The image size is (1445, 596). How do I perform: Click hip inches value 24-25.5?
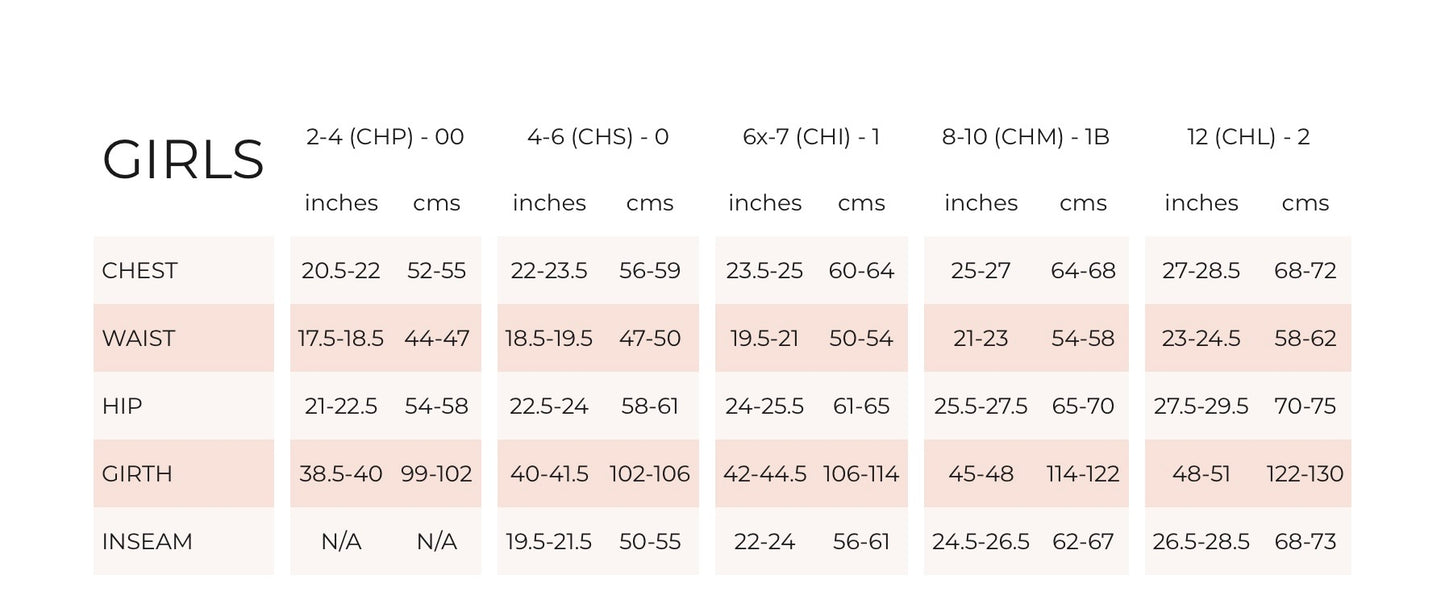765,406
